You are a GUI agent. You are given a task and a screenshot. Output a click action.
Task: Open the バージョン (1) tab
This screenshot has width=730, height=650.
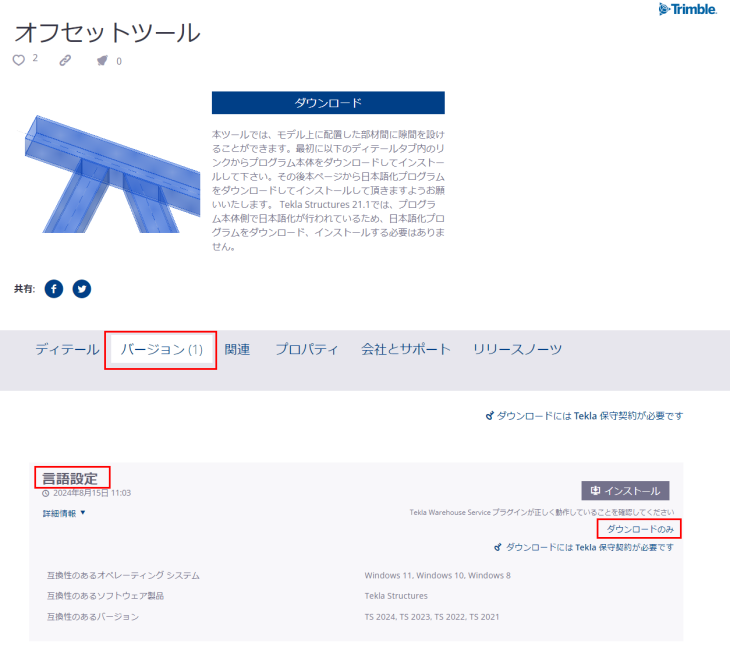coord(162,349)
